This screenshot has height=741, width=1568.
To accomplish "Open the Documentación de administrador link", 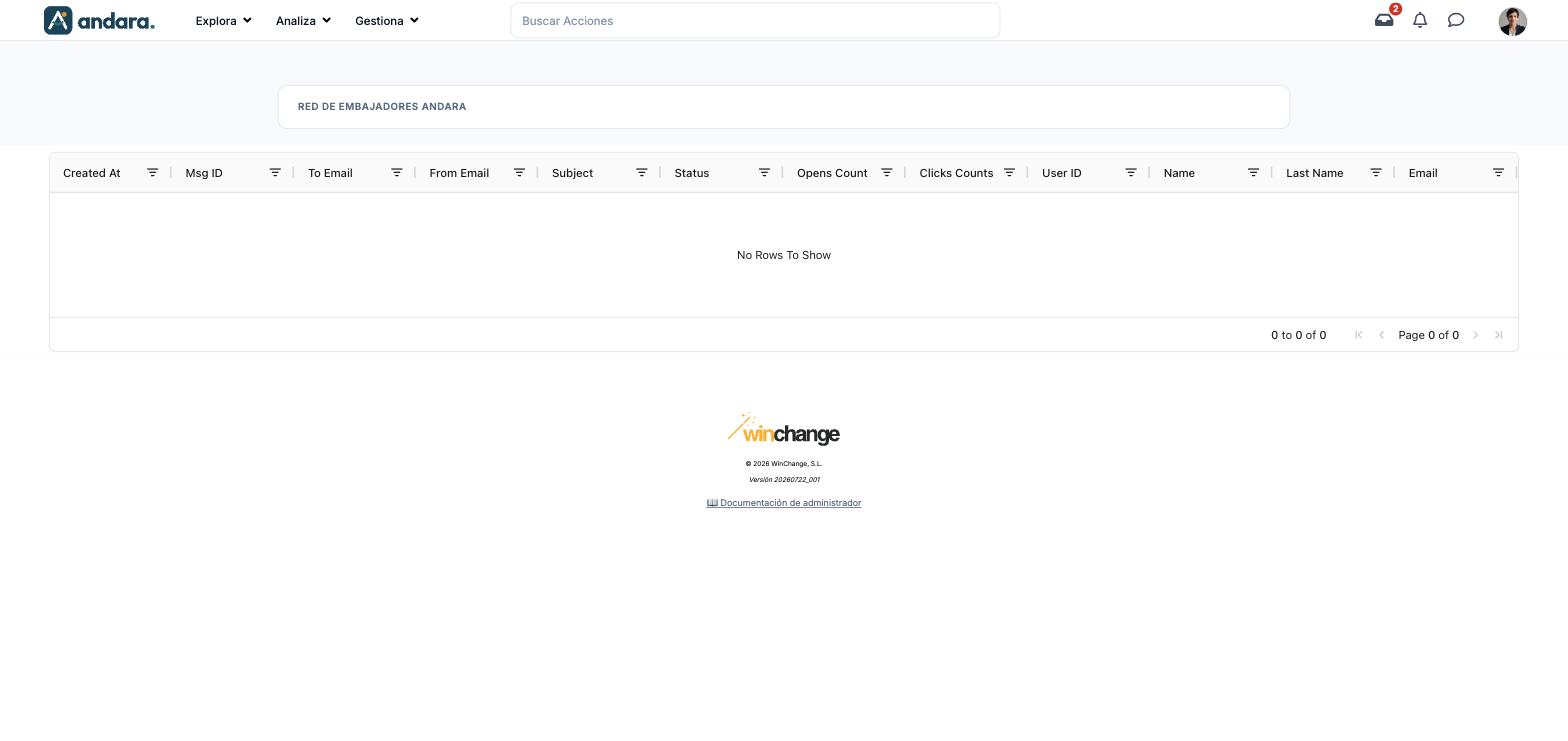I will click(x=784, y=503).
